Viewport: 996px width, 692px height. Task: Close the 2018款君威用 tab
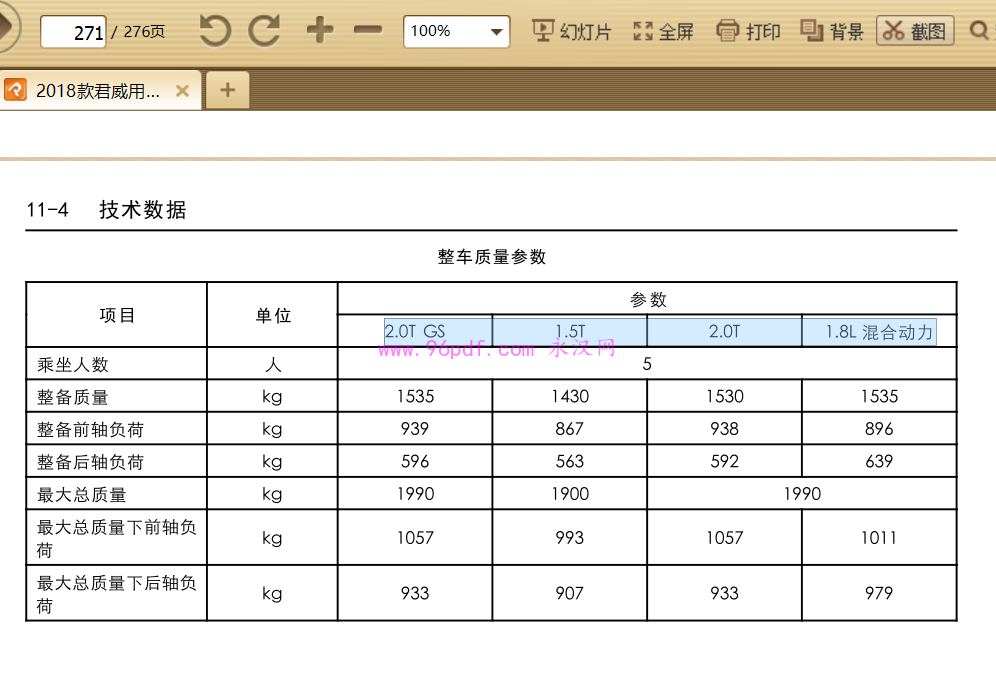182,91
